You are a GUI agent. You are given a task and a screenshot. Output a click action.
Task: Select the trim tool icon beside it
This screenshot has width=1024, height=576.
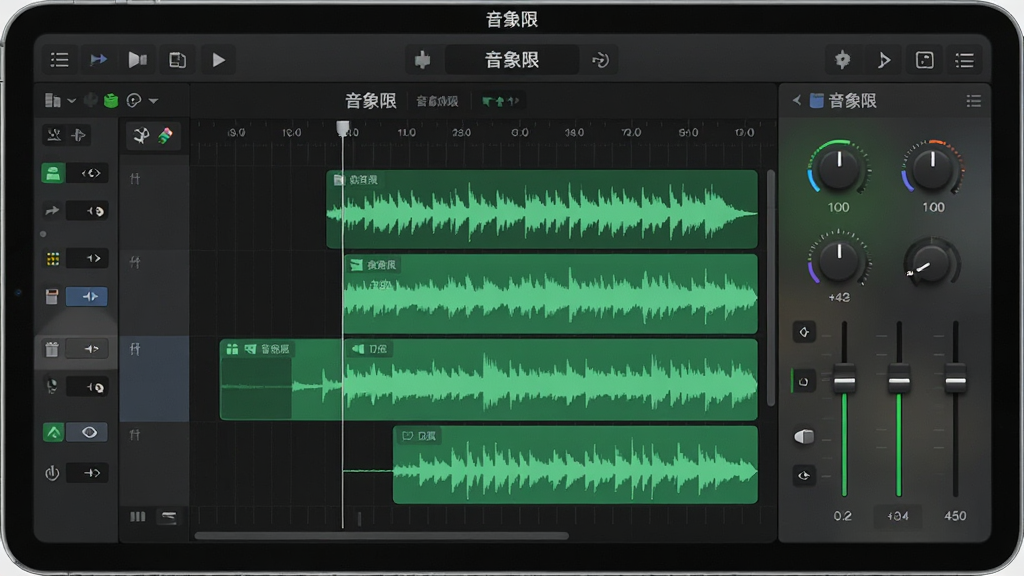pos(79,135)
